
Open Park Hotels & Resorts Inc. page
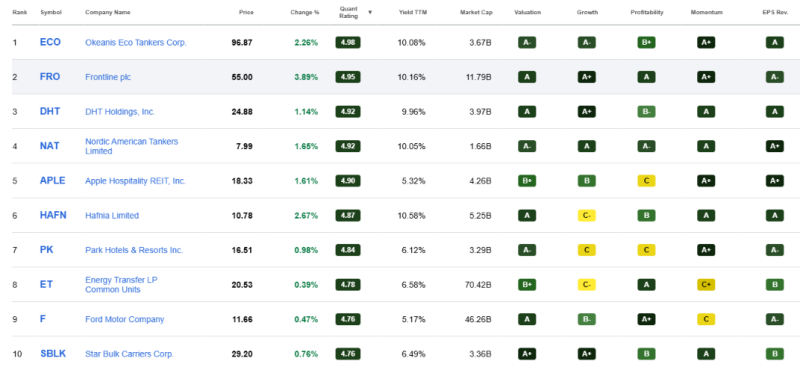point(134,250)
